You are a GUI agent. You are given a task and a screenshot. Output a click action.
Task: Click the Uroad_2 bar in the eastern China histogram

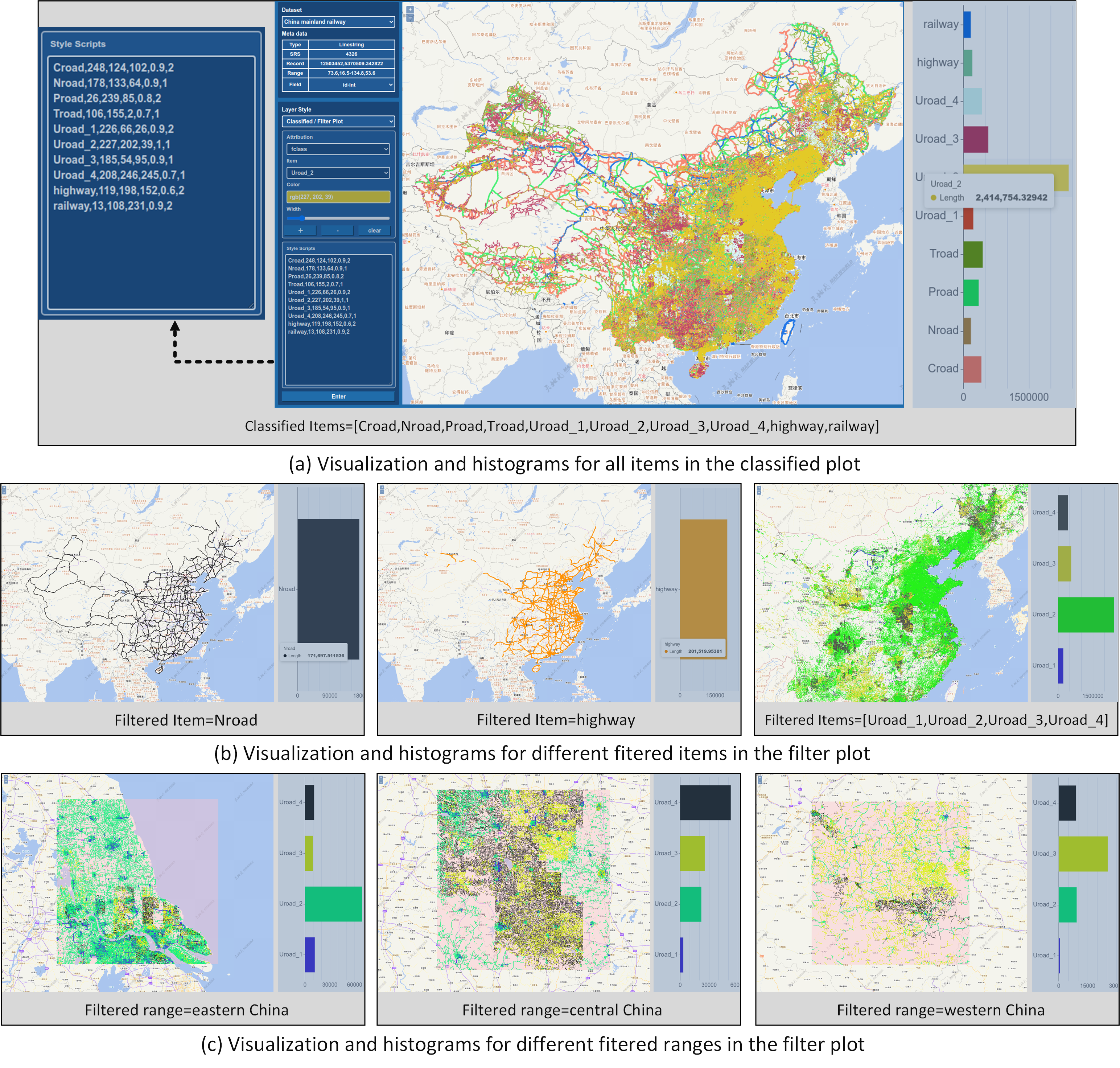[333, 904]
